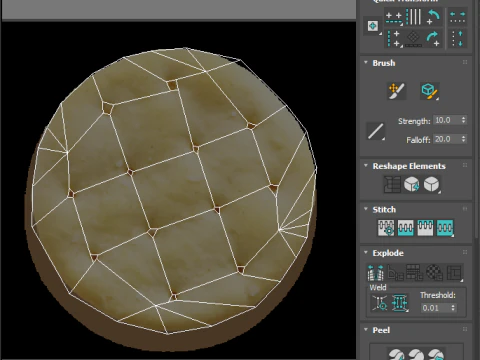The width and height of the screenshot is (480, 360).
Task: Click Align Horizontally to Pivot icon
Action: tap(394, 17)
